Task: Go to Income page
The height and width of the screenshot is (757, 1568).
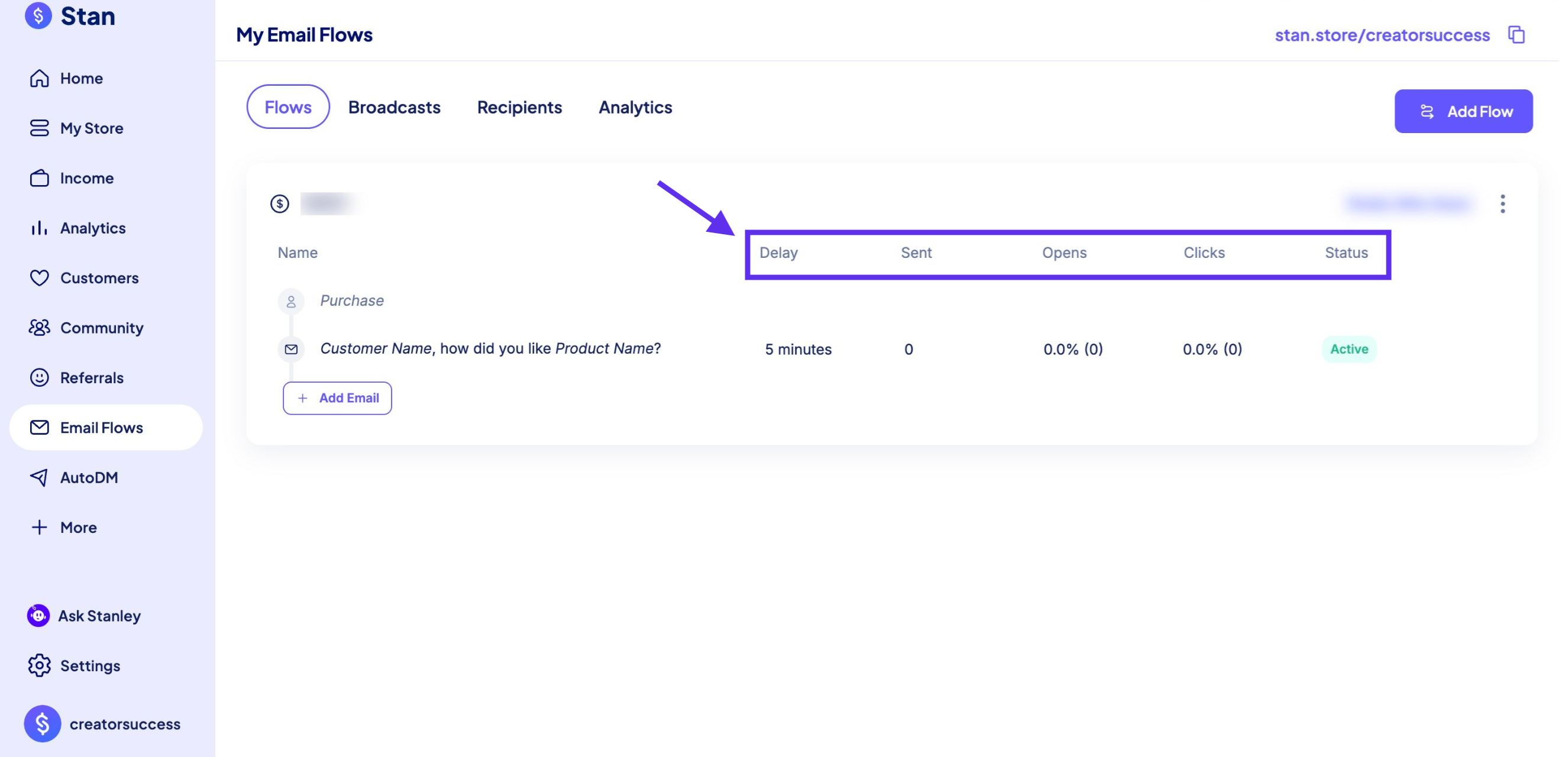Action: [86, 178]
